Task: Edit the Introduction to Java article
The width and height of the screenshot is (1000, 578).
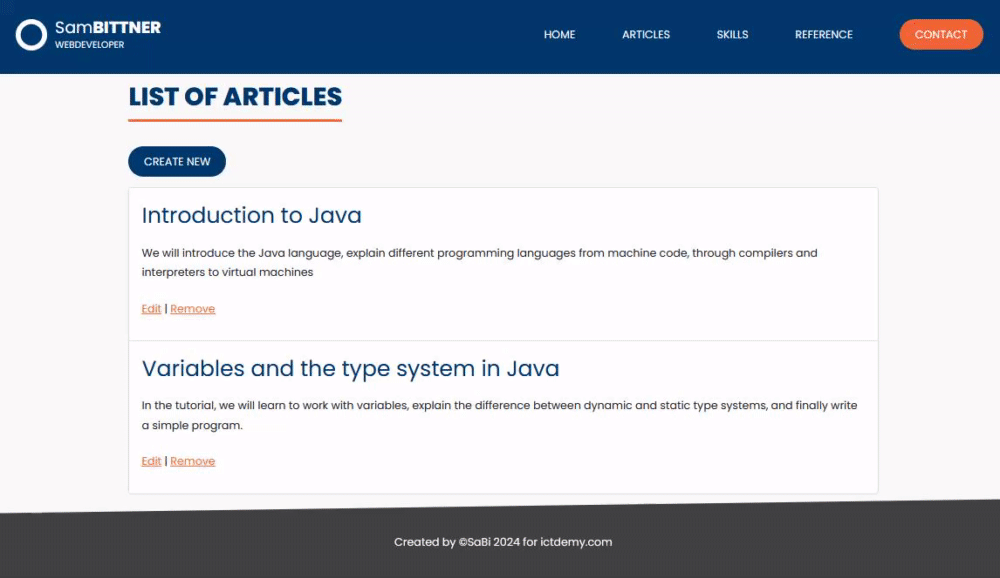Action: [151, 308]
